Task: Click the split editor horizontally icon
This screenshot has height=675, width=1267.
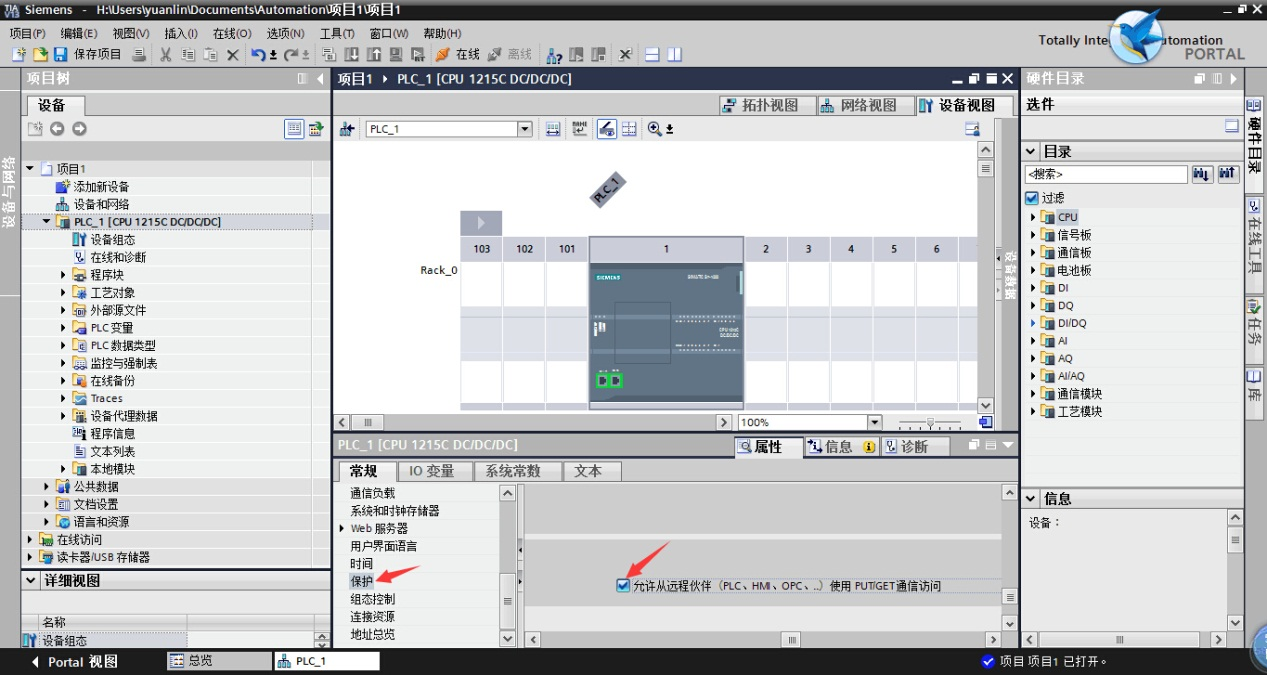Action: point(652,54)
